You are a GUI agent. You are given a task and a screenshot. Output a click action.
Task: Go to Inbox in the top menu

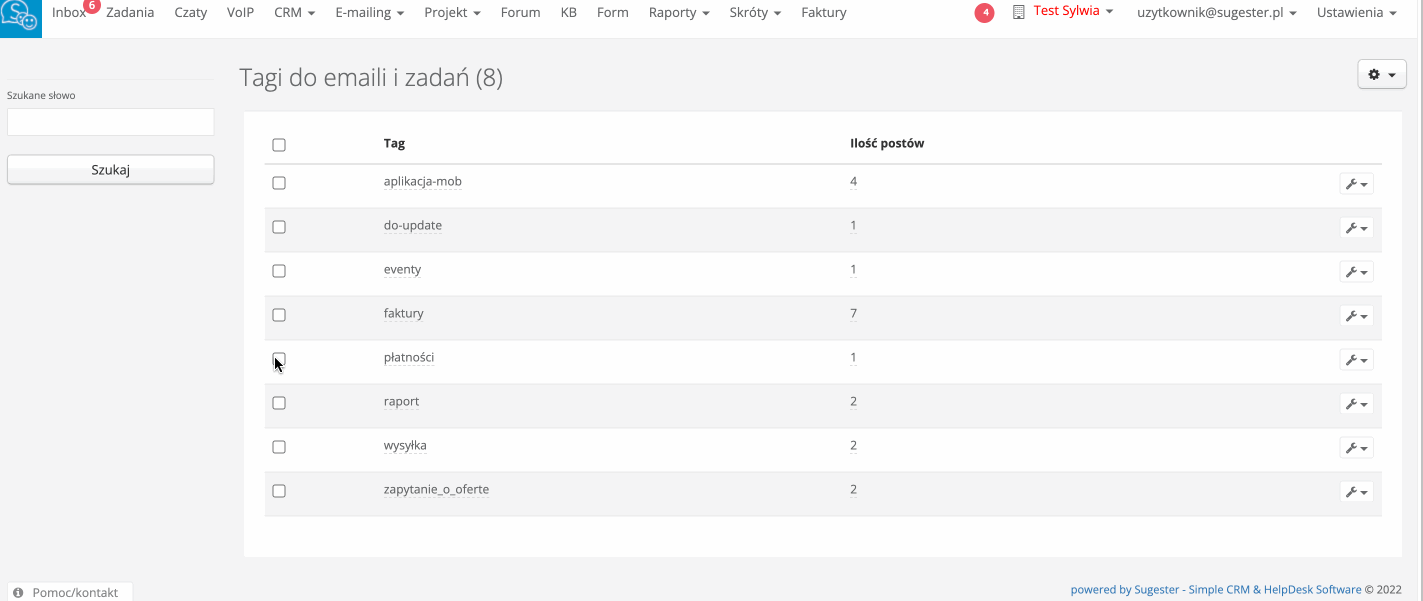tap(69, 13)
